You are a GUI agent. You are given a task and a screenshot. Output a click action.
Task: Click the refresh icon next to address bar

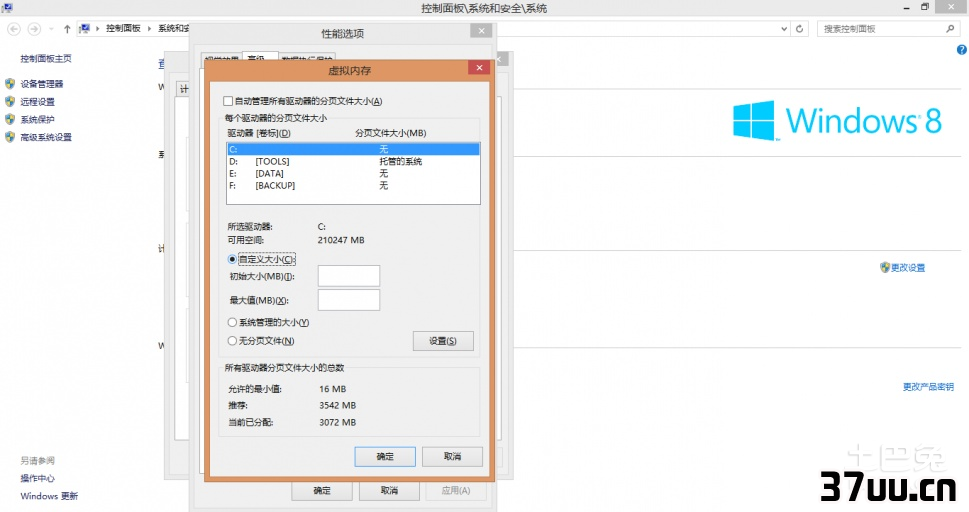tap(800, 28)
